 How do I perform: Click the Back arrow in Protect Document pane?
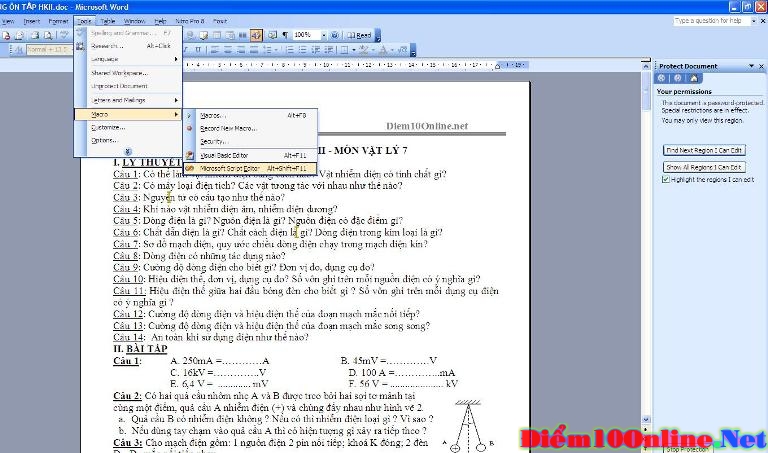point(661,78)
